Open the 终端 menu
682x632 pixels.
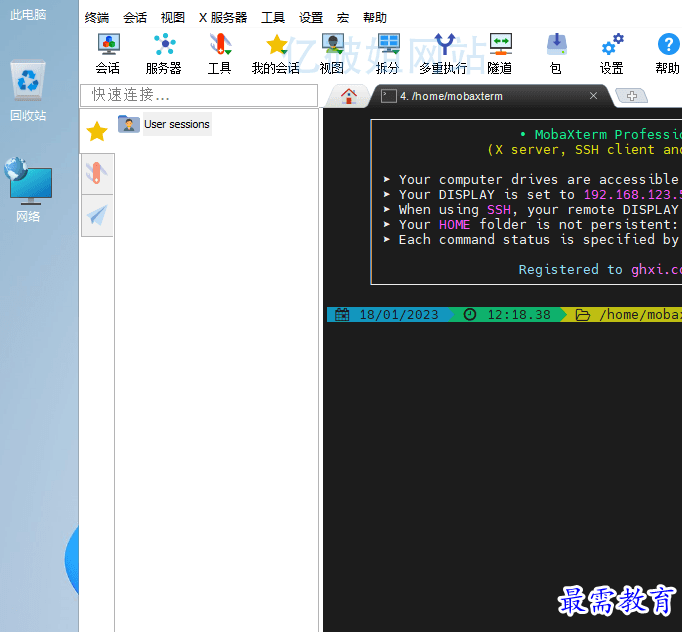coord(97,18)
